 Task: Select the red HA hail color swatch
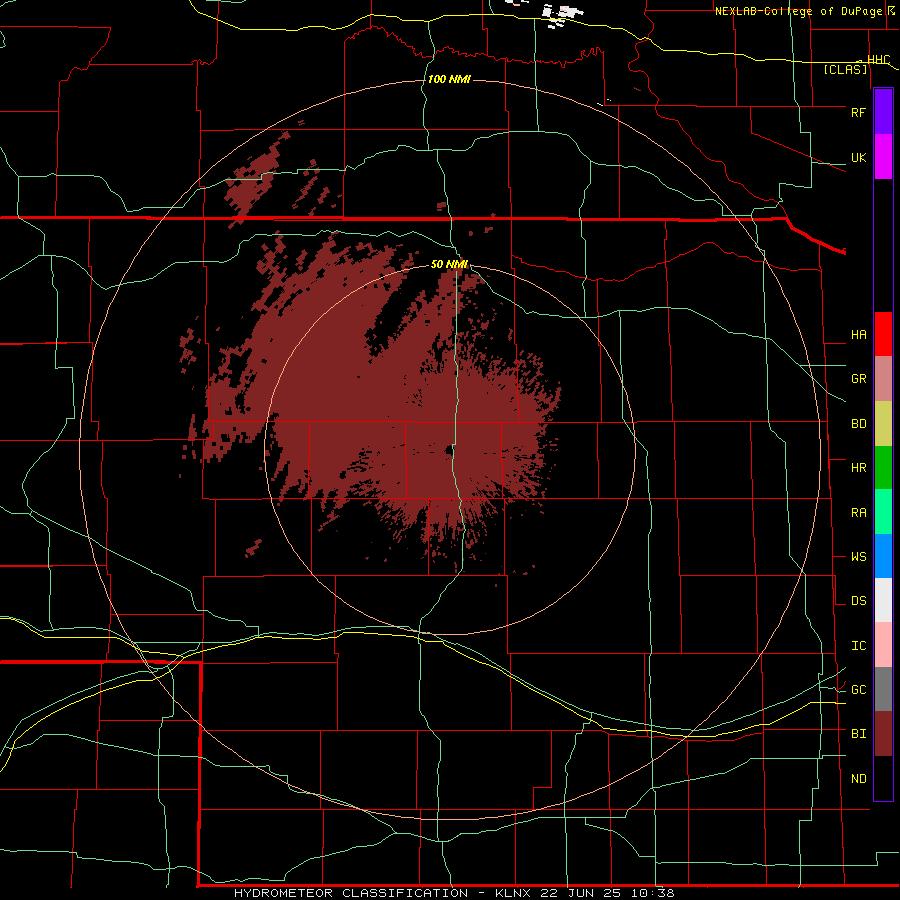(883, 334)
